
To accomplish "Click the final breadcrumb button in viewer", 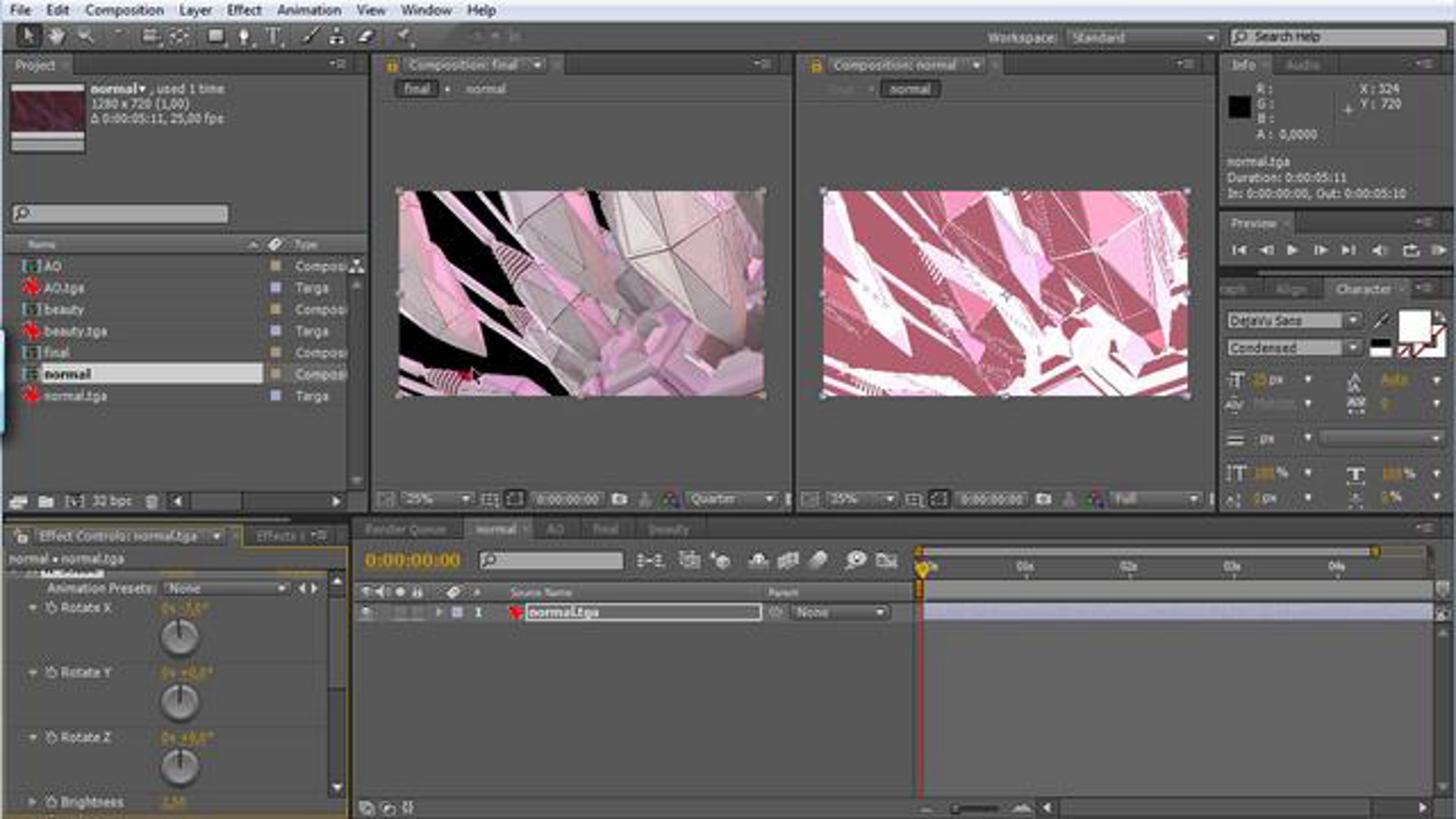I will pos(417,89).
